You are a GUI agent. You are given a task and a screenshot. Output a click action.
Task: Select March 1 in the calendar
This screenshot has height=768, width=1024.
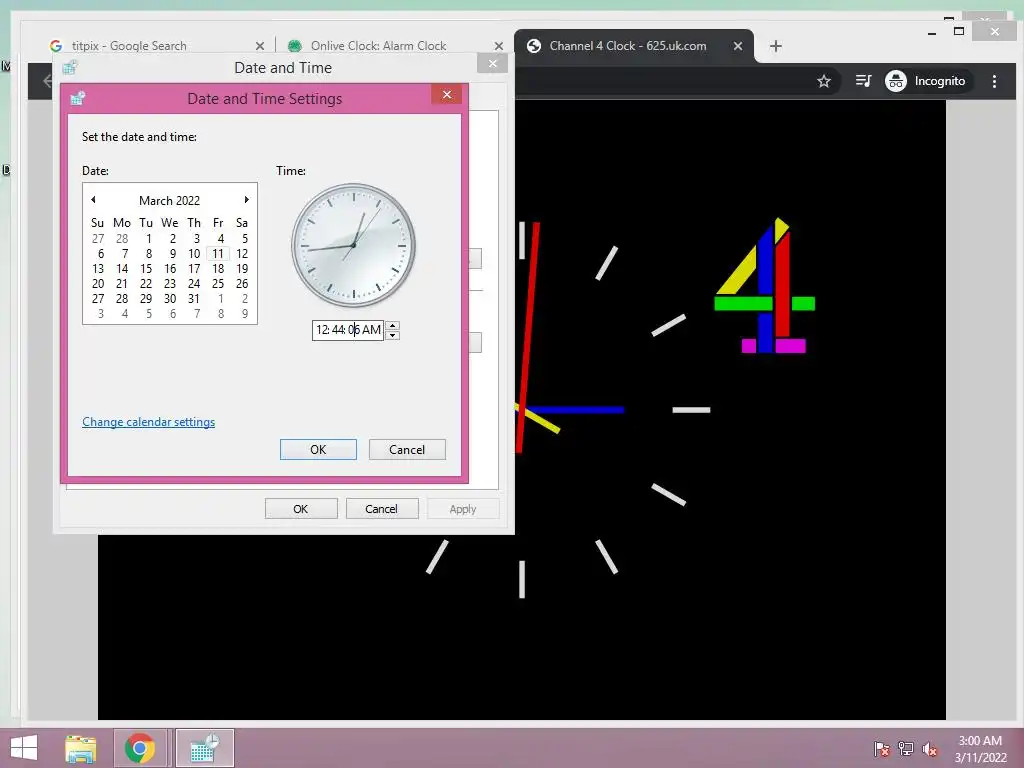(x=148, y=238)
